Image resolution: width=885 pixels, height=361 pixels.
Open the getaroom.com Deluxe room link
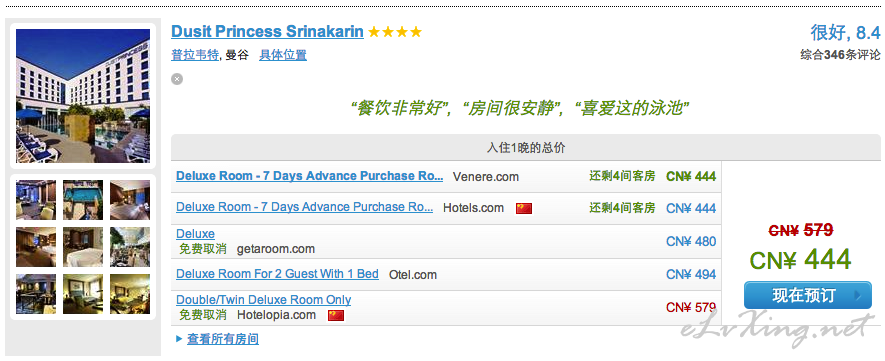click(195, 234)
